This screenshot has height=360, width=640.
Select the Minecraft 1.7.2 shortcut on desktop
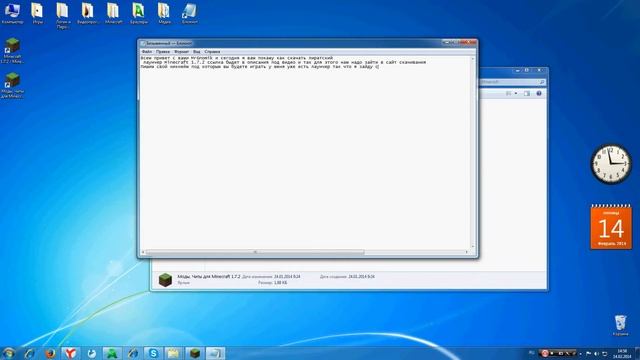point(12,51)
